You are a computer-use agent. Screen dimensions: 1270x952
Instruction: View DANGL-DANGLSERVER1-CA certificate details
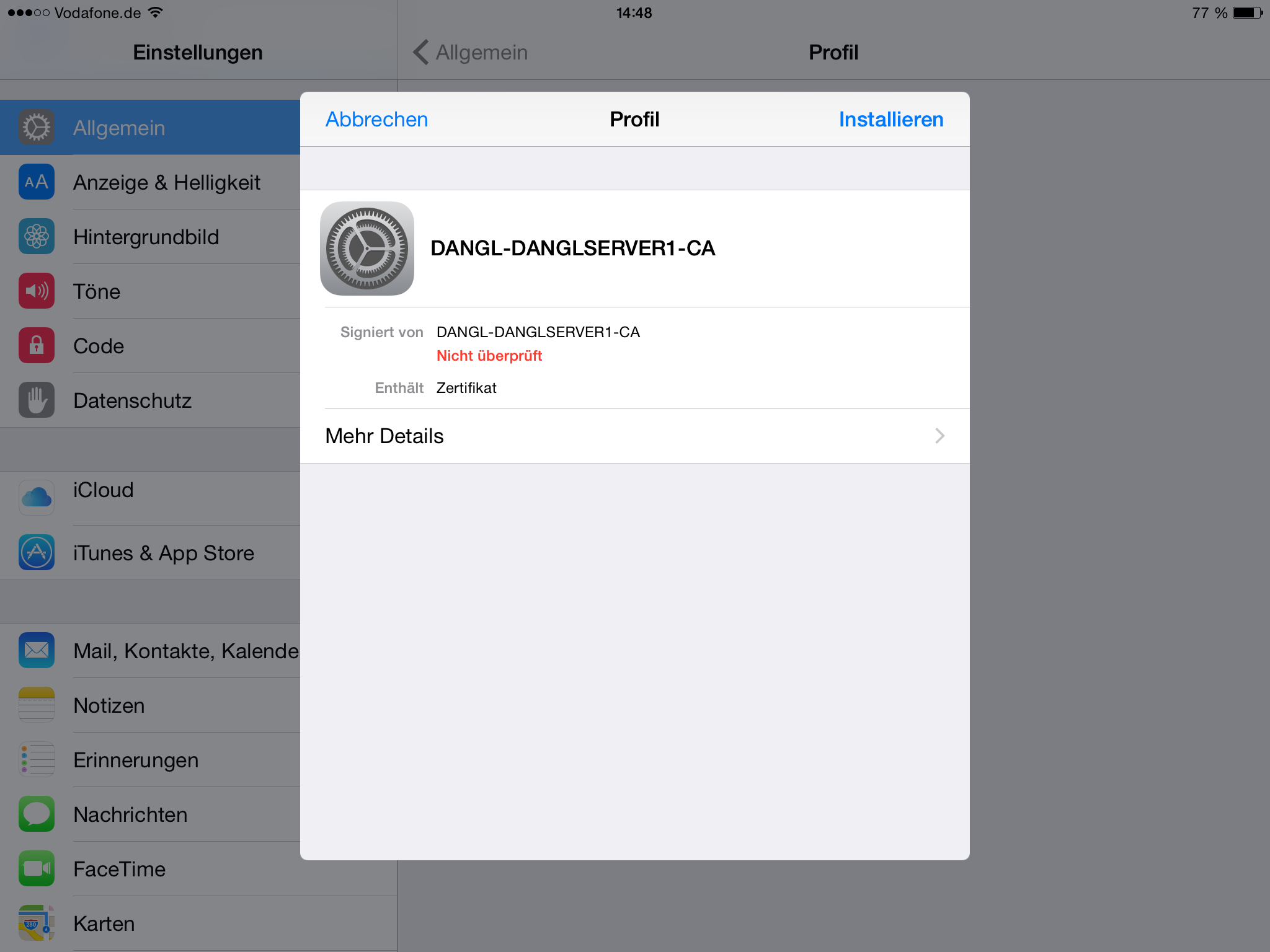click(635, 435)
